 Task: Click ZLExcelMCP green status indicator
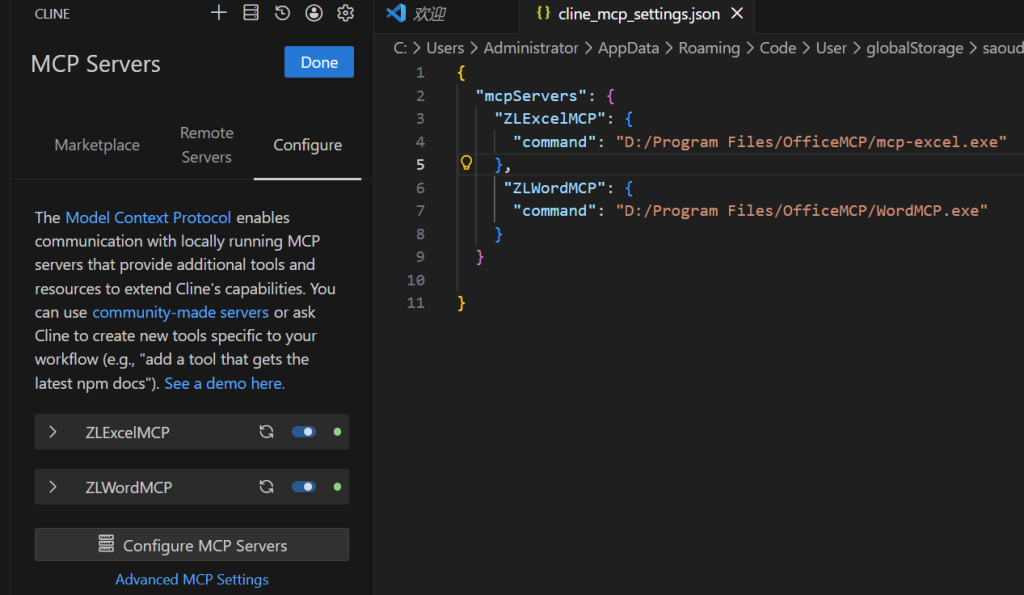(337, 432)
